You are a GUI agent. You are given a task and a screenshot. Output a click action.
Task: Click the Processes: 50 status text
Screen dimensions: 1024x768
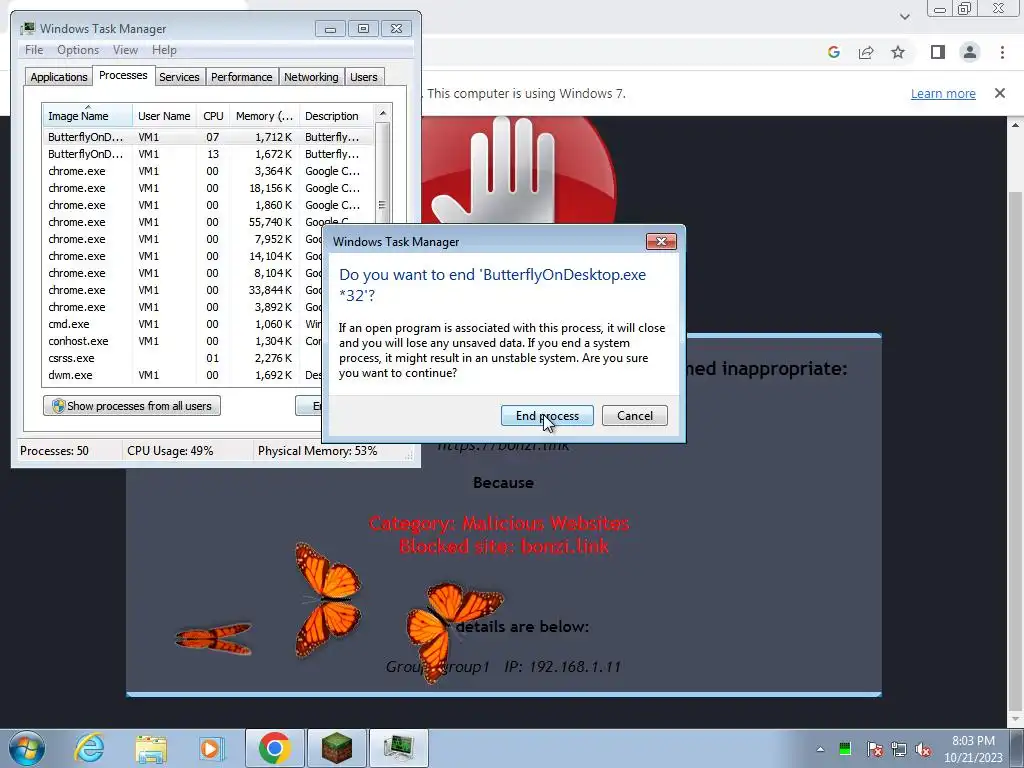tap(54, 451)
